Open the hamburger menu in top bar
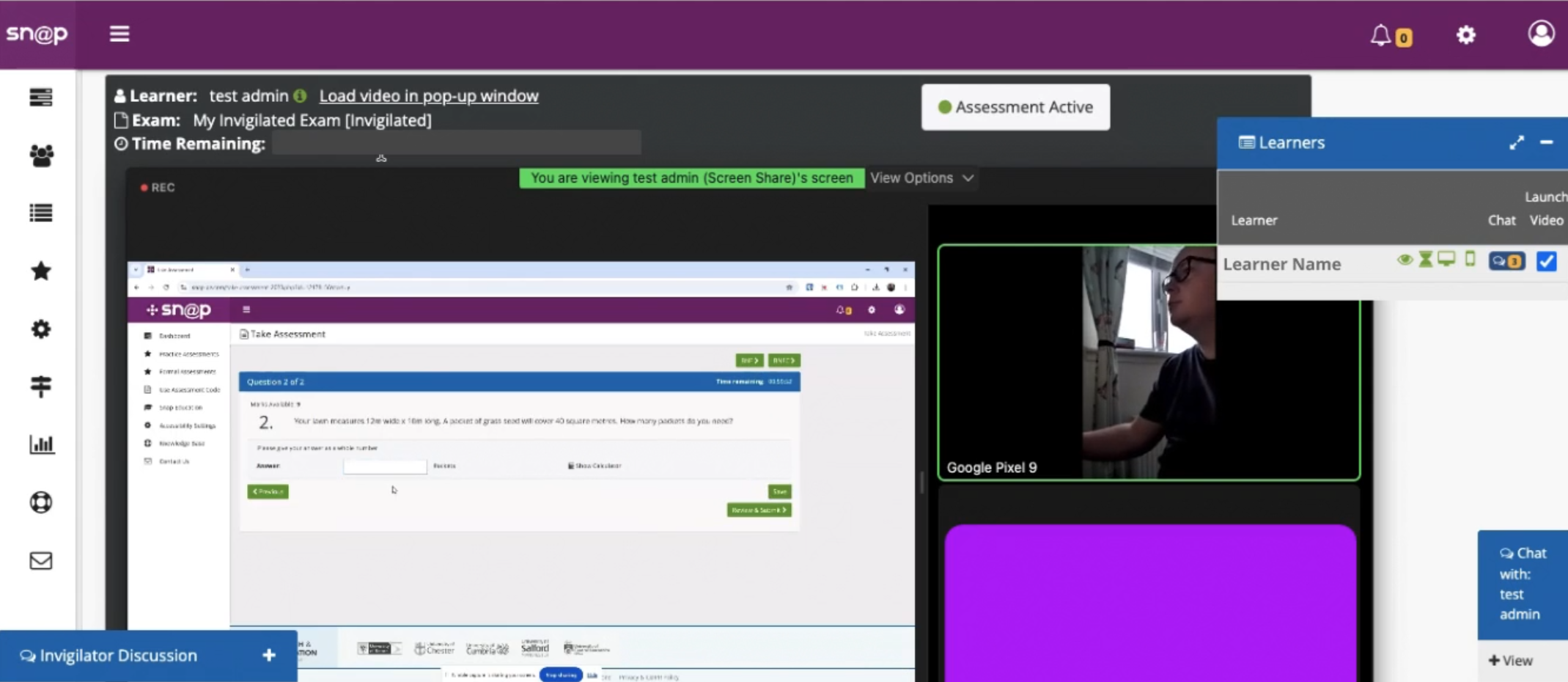The width and height of the screenshot is (1568, 682). coord(119,34)
